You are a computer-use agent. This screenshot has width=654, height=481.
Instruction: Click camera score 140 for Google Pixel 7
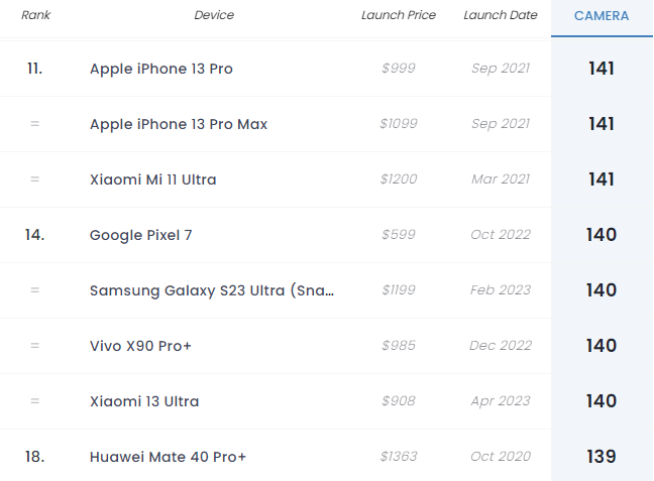pyautogui.click(x=601, y=235)
